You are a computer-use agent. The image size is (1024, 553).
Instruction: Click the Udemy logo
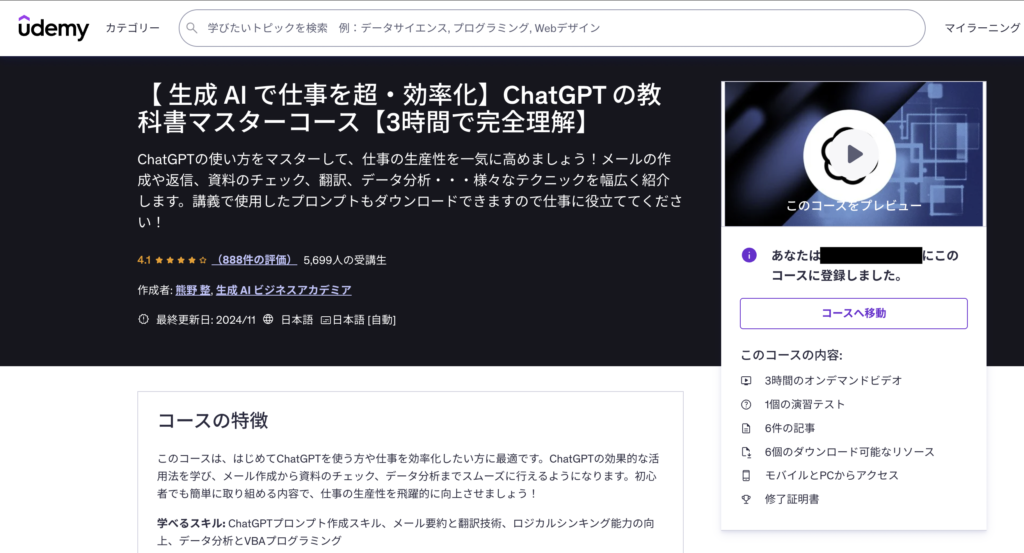[x=53, y=28]
